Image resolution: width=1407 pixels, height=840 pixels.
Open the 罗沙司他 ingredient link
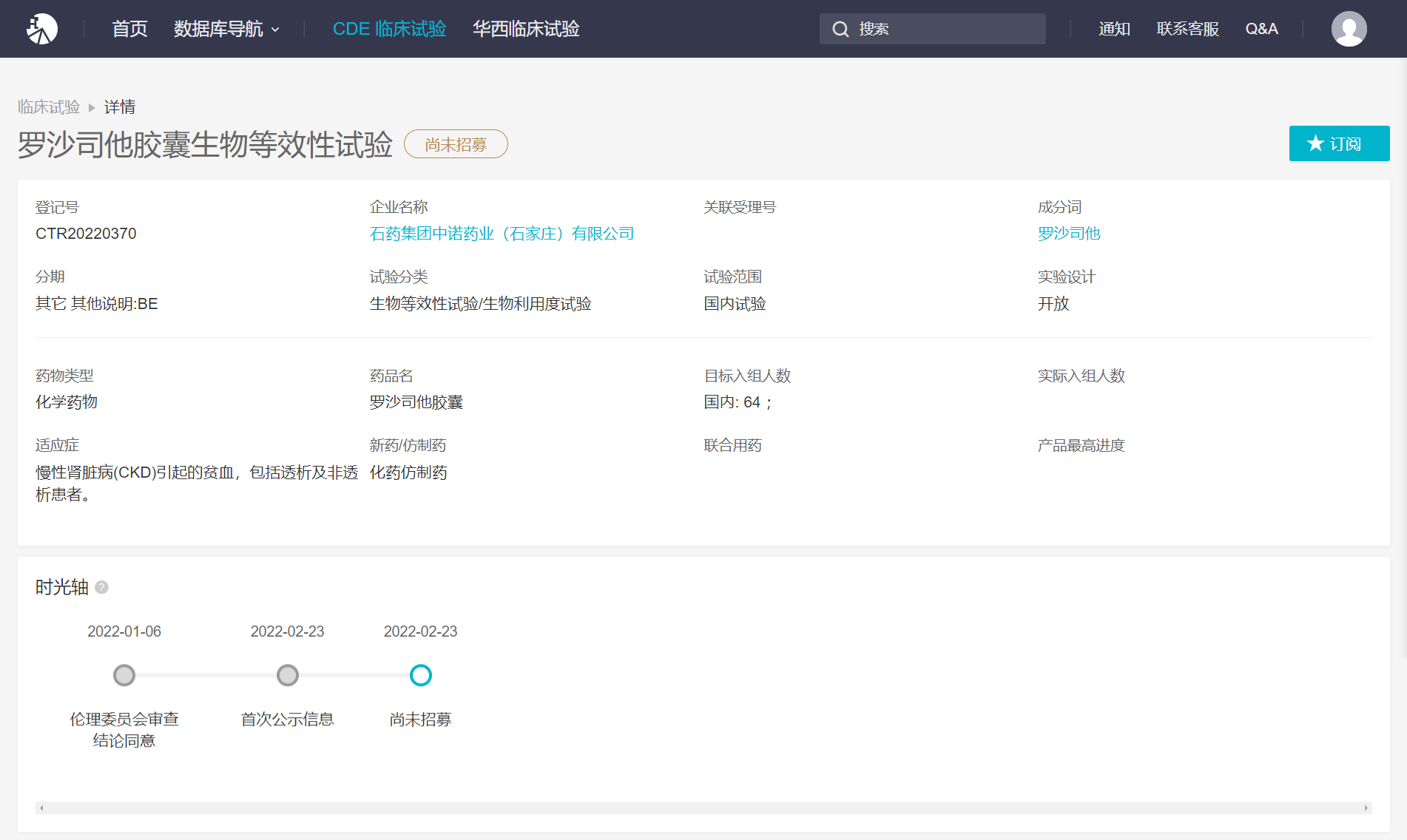(x=1069, y=234)
